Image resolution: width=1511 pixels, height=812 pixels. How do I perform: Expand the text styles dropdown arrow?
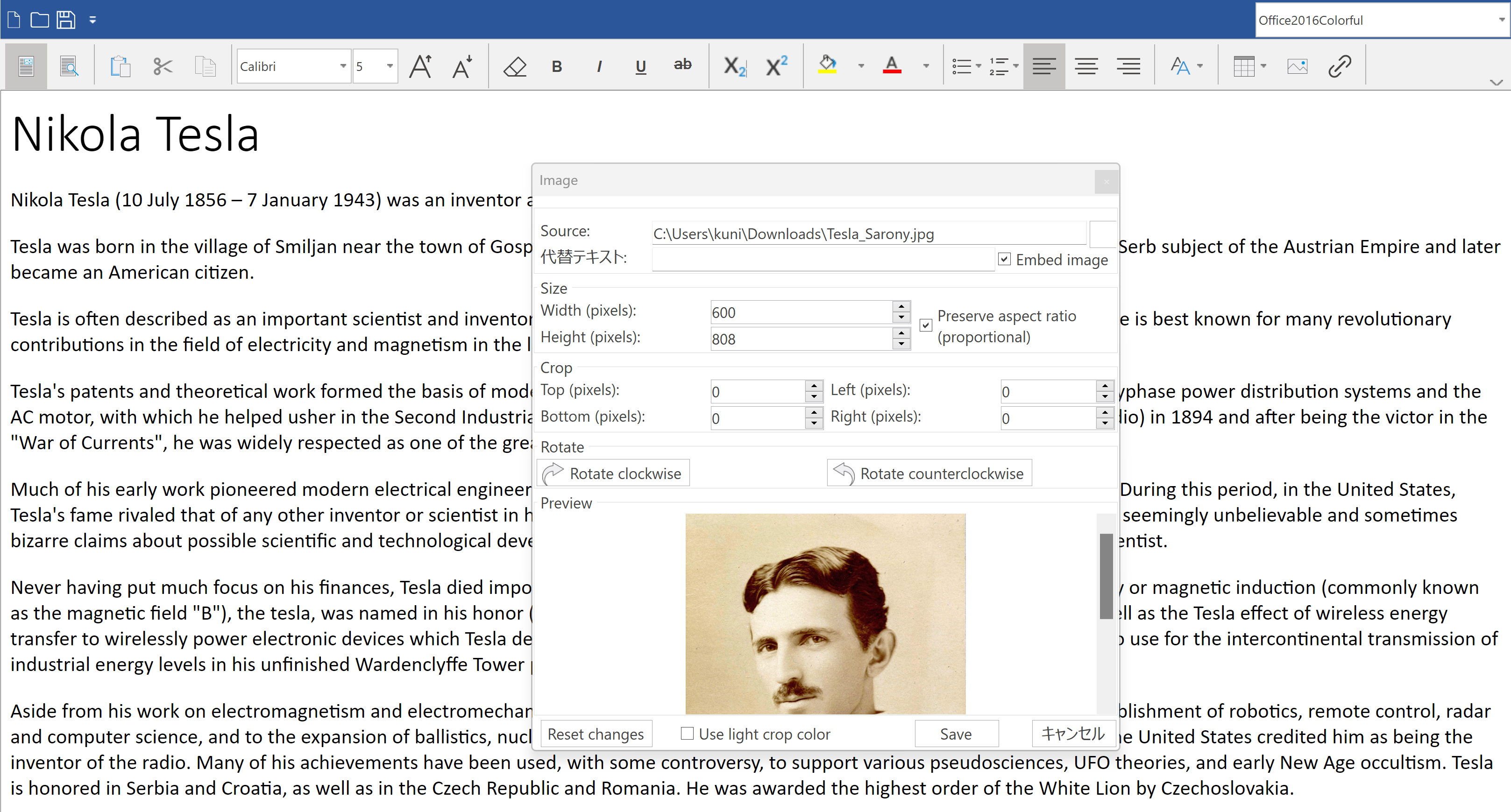1200,66
